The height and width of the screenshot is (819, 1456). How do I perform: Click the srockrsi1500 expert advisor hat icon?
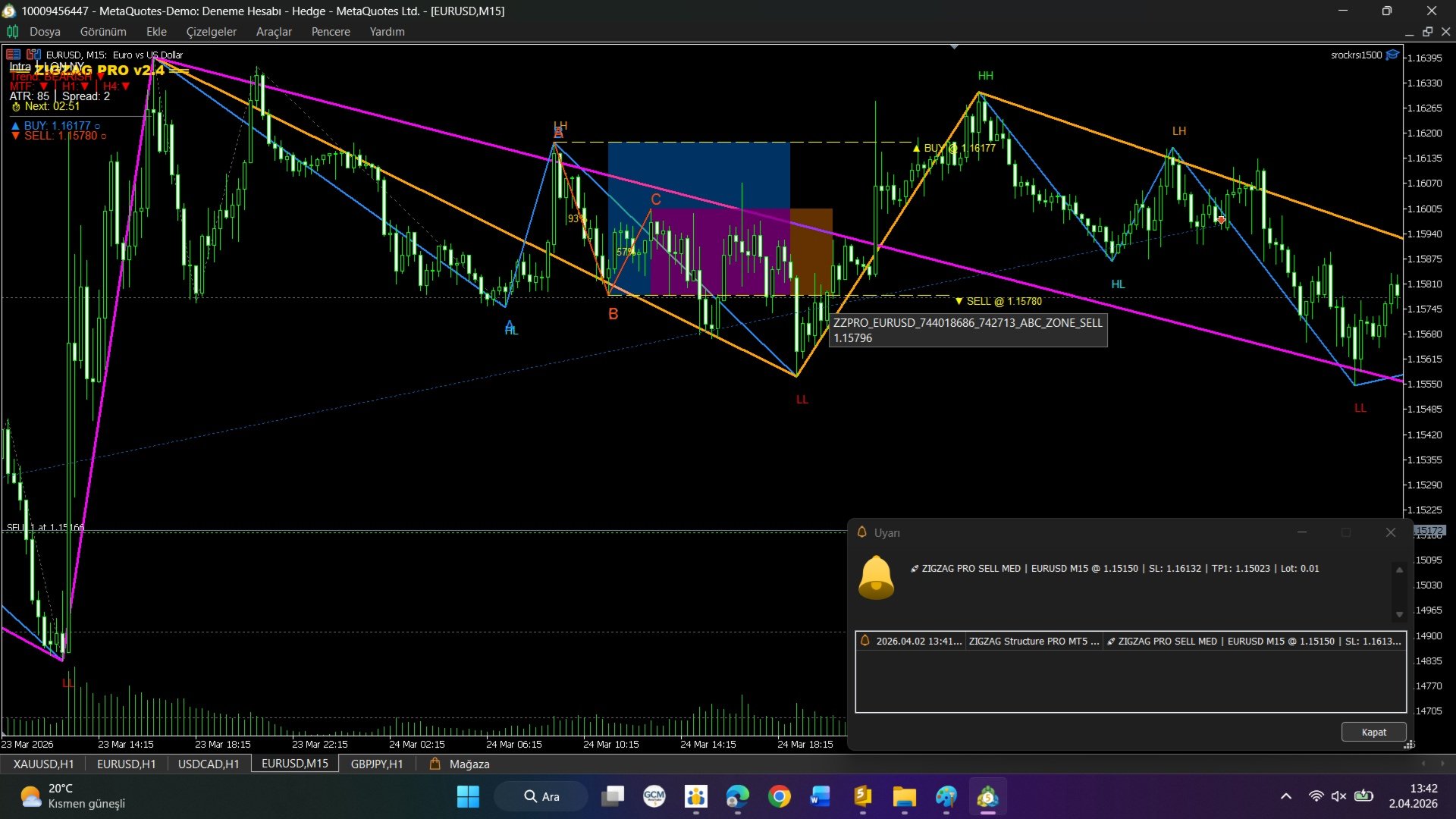(x=1393, y=55)
